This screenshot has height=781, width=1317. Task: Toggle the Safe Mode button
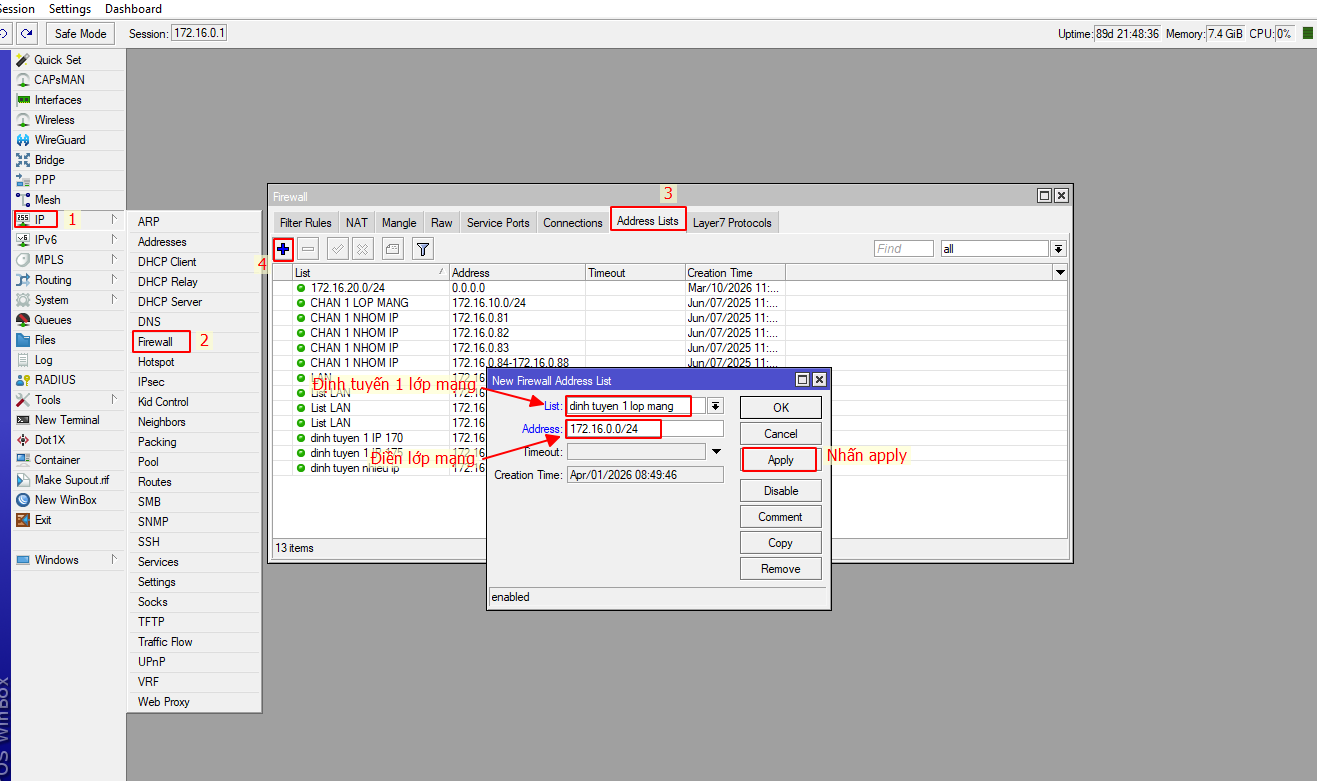click(80, 33)
